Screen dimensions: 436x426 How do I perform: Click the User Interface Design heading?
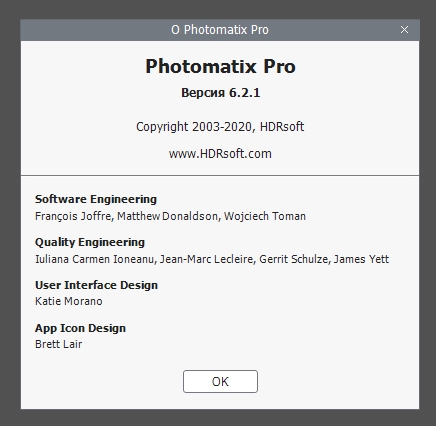coord(97,285)
